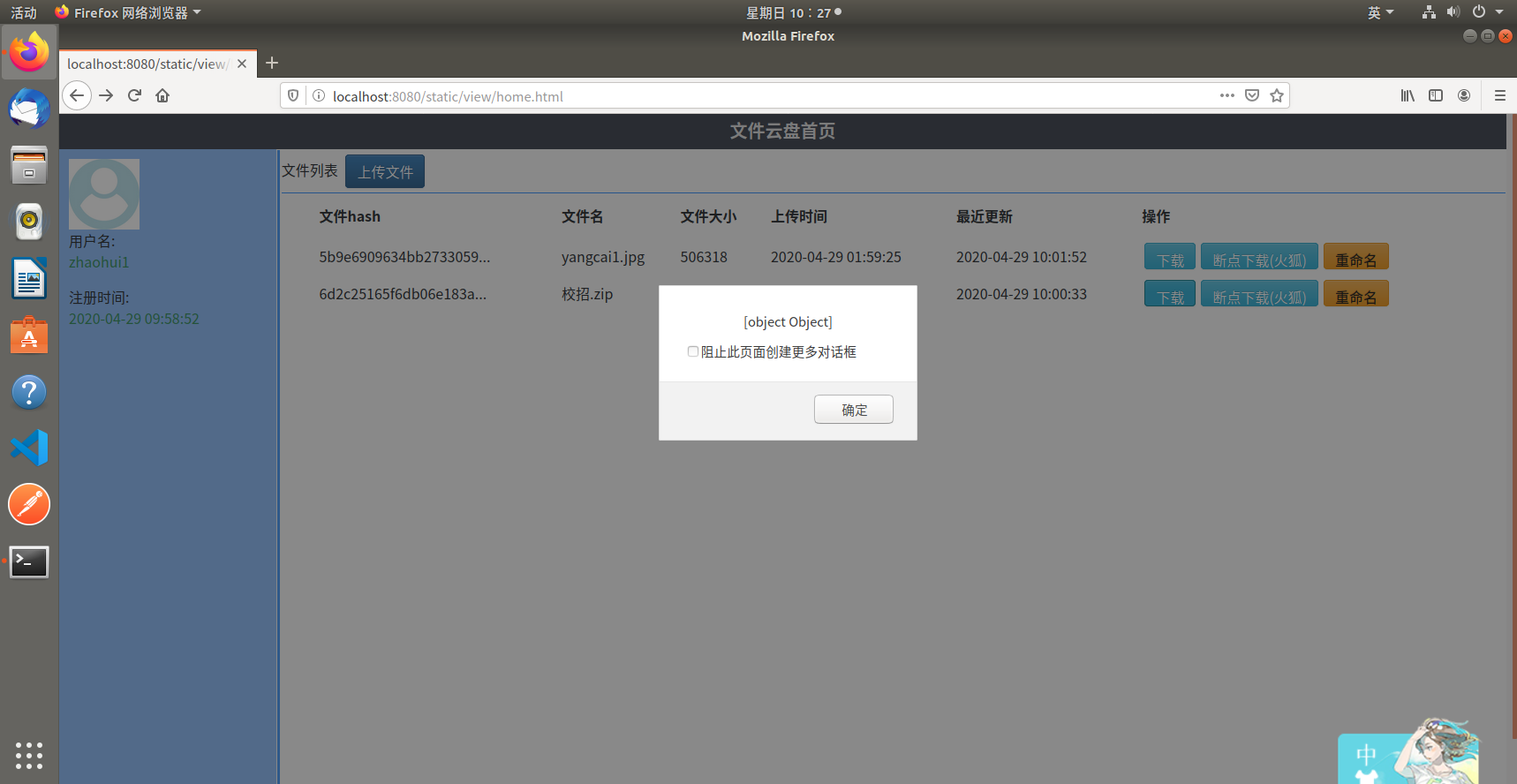Open the Terminal from the dock
Image resolution: width=1517 pixels, height=784 pixels.
(29, 562)
